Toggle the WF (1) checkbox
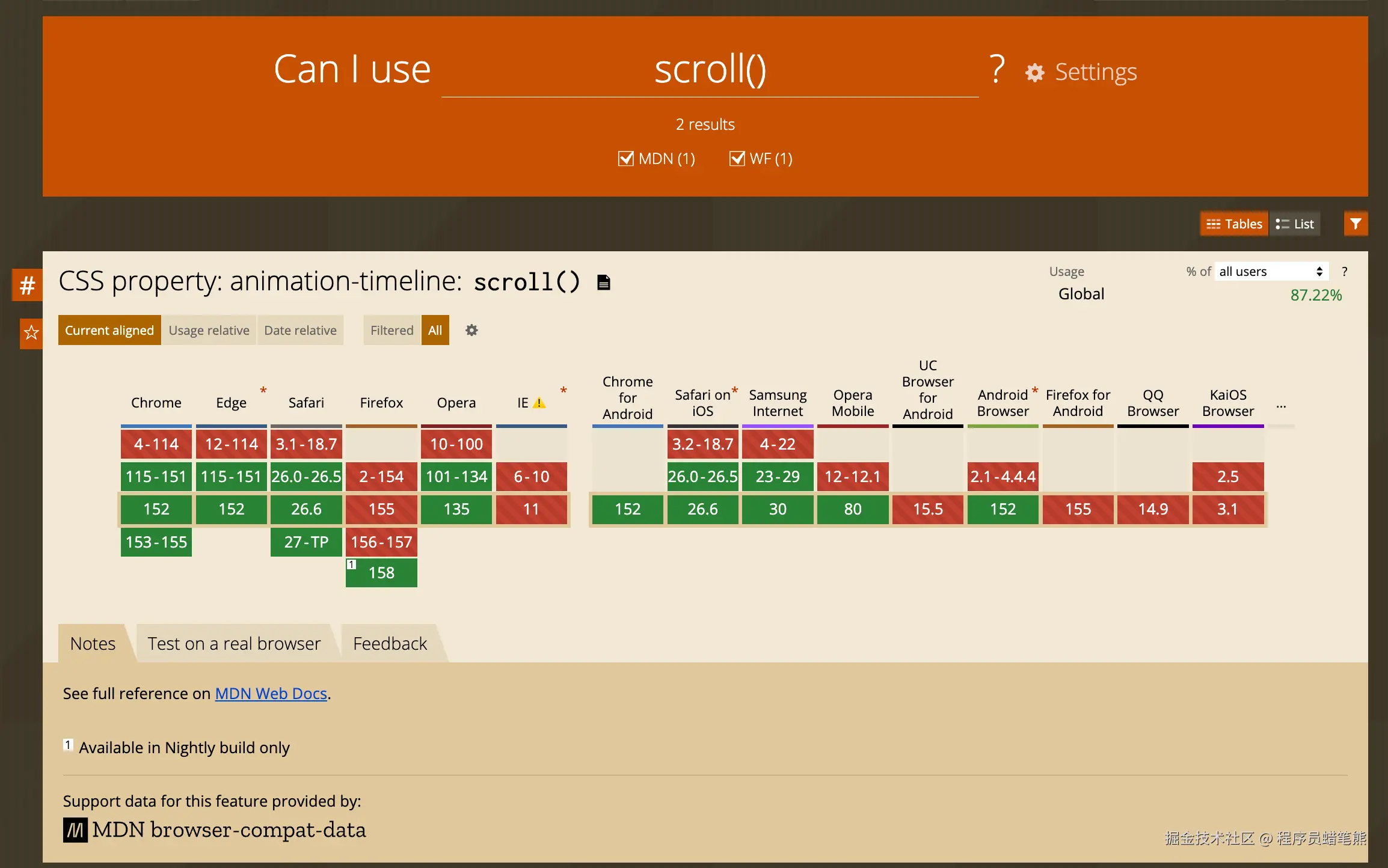 tap(737, 159)
